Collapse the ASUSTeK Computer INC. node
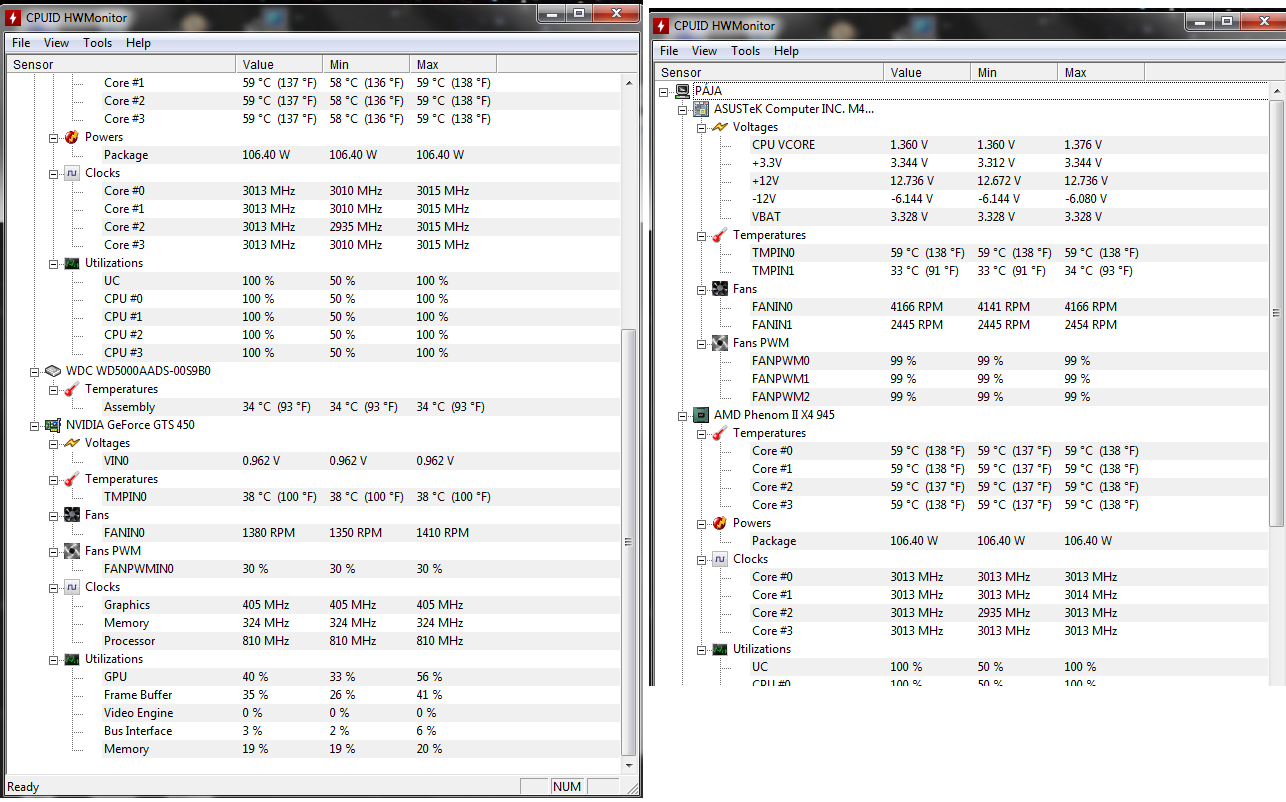This screenshot has width=1286, height=802. pos(684,109)
